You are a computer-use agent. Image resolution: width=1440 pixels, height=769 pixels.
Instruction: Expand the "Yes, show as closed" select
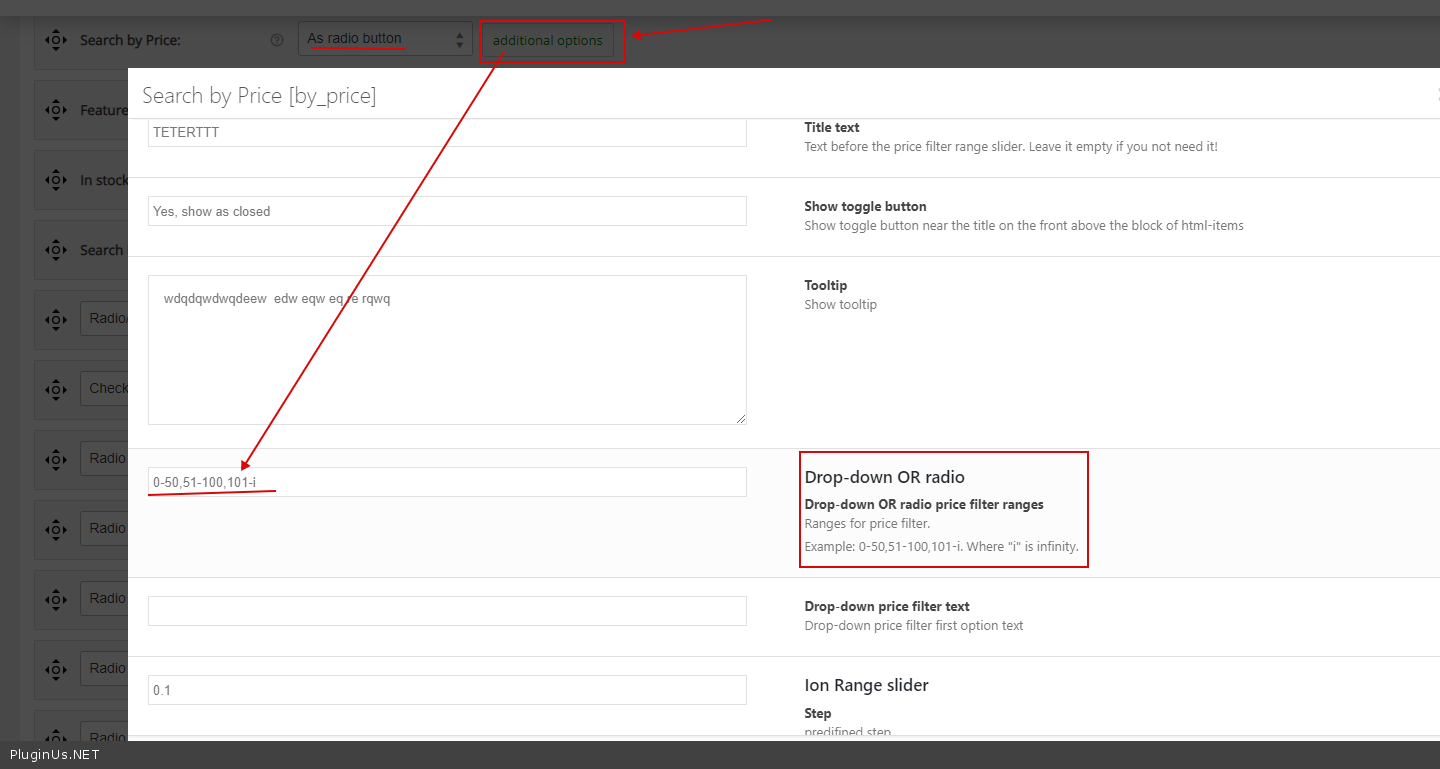coord(447,211)
